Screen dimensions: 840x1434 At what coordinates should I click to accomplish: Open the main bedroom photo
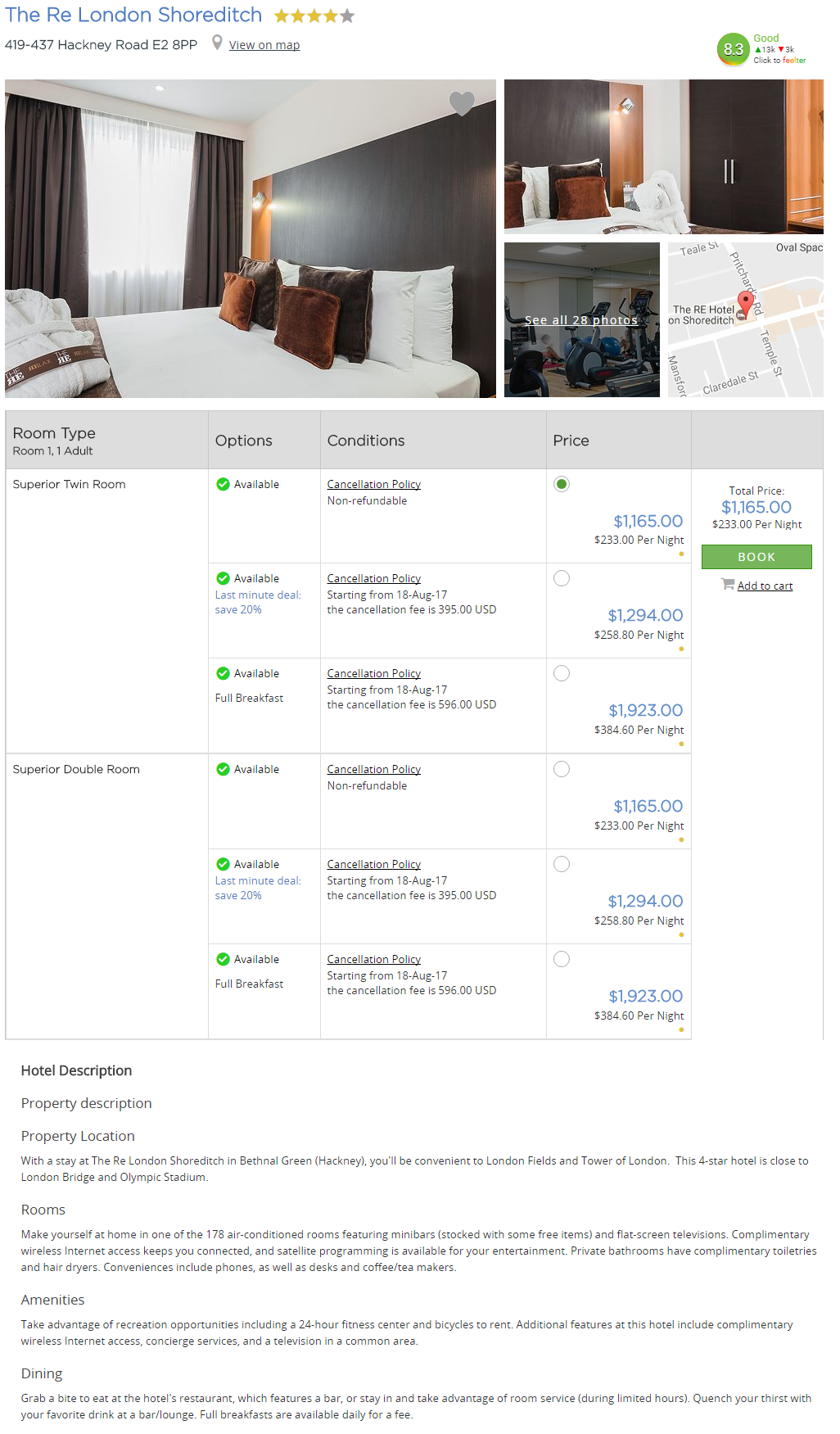tap(251, 238)
